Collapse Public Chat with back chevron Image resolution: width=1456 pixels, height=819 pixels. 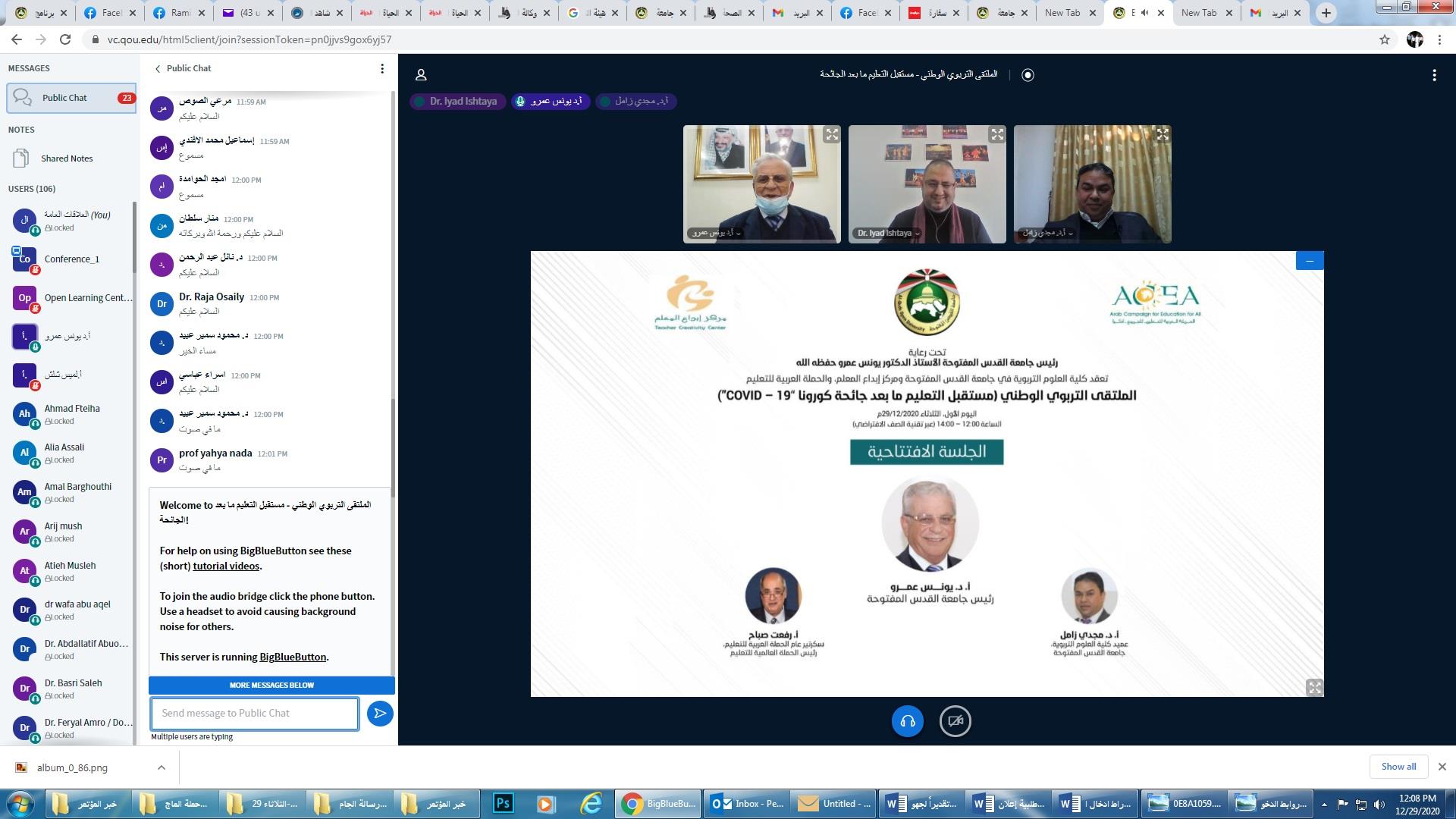(158, 69)
